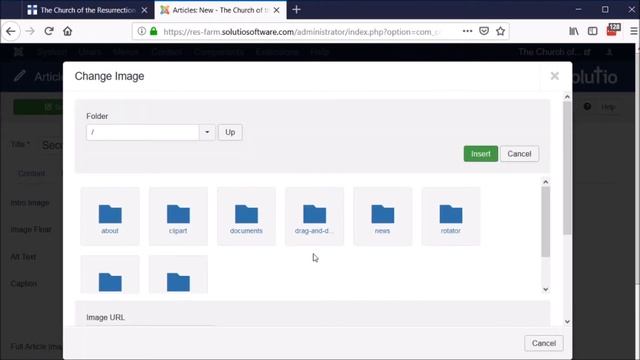Open the rotator folder
The width and height of the screenshot is (640, 360).
(451, 217)
